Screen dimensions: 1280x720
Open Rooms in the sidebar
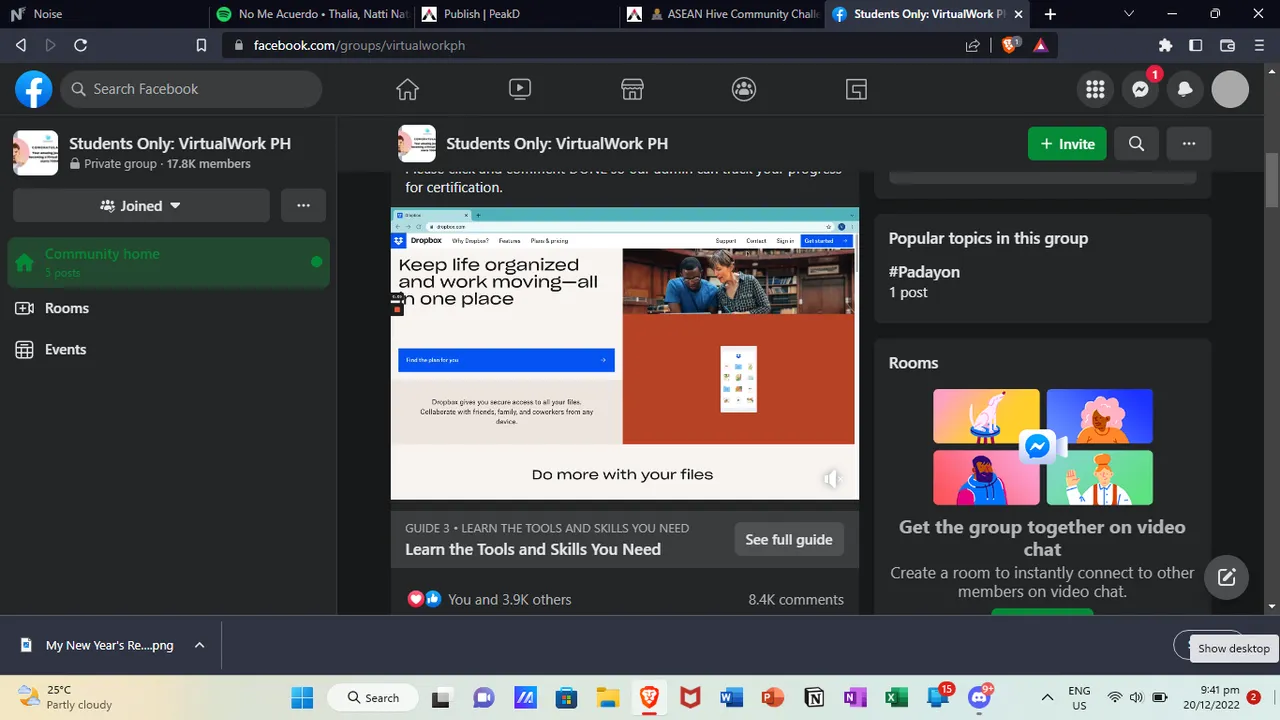[168, 308]
